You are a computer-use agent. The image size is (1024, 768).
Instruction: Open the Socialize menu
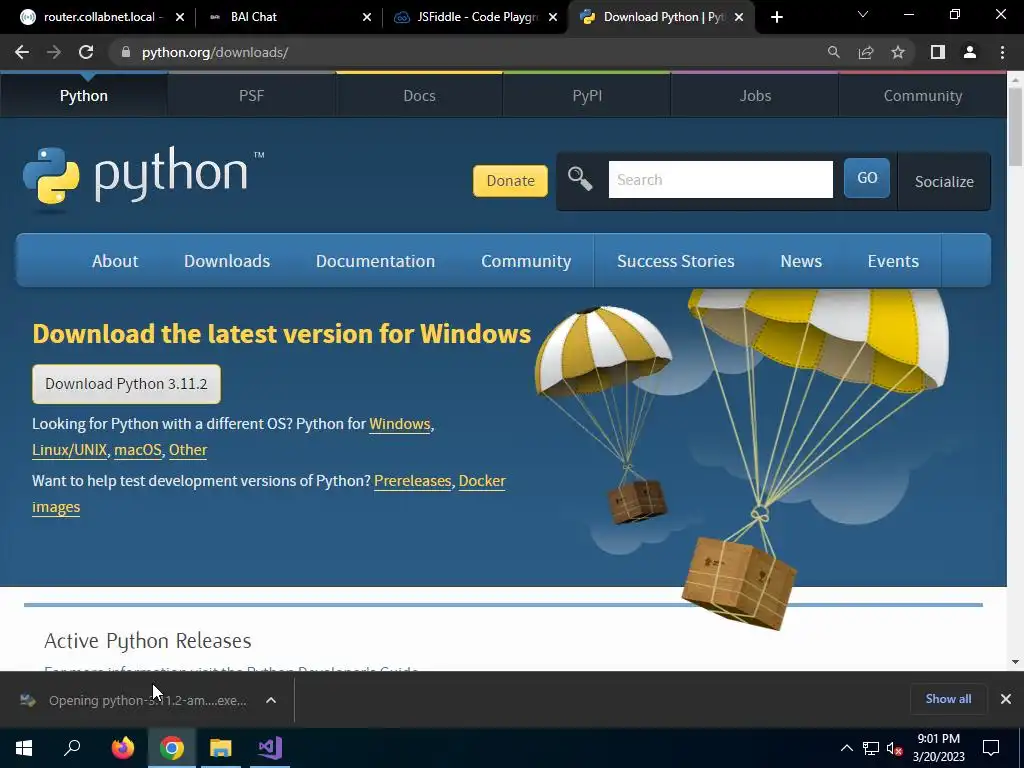[944, 182]
